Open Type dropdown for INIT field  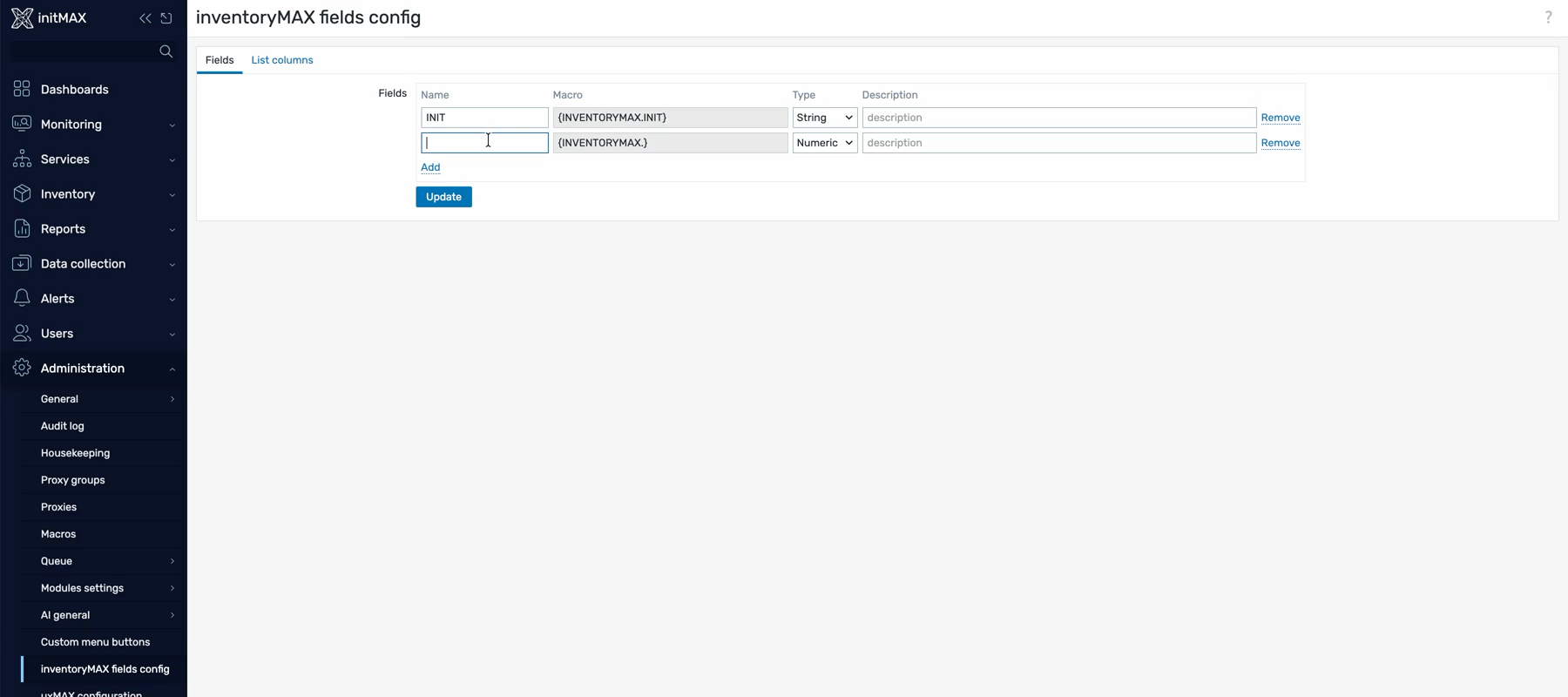coord(824,118)
